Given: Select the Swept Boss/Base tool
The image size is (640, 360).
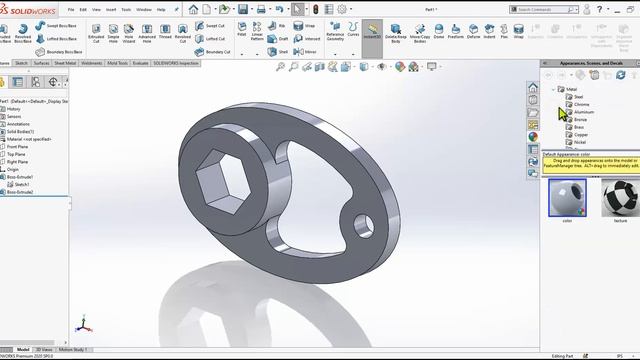Looking at the screenshot, I should [57, 26].
